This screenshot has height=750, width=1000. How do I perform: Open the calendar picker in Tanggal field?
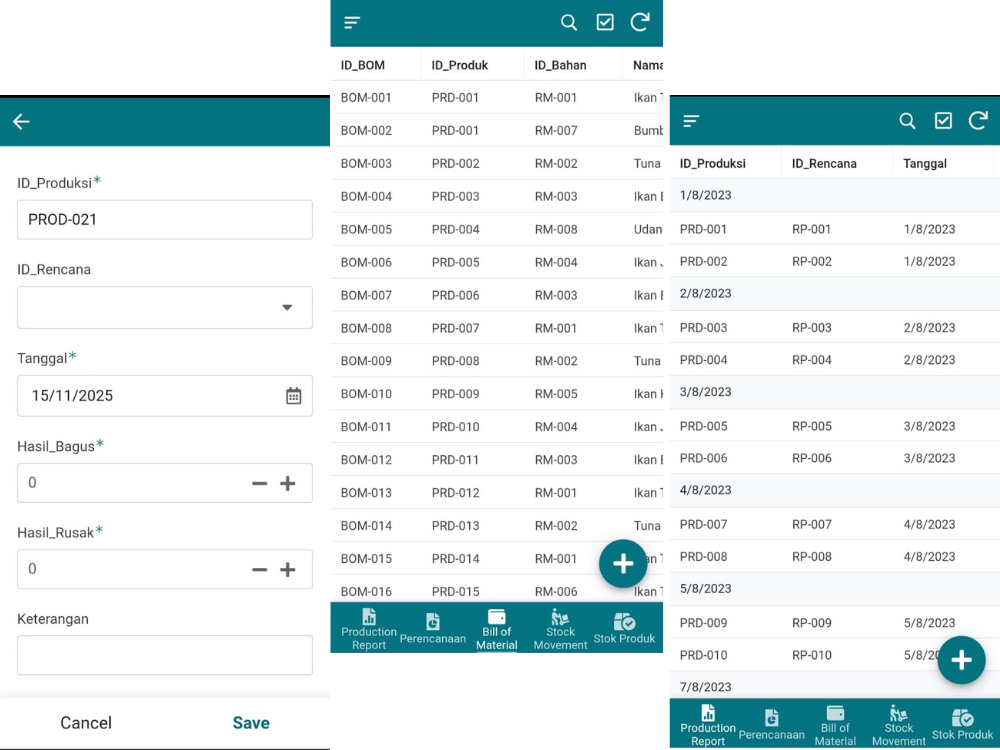(x=293, y=395)
